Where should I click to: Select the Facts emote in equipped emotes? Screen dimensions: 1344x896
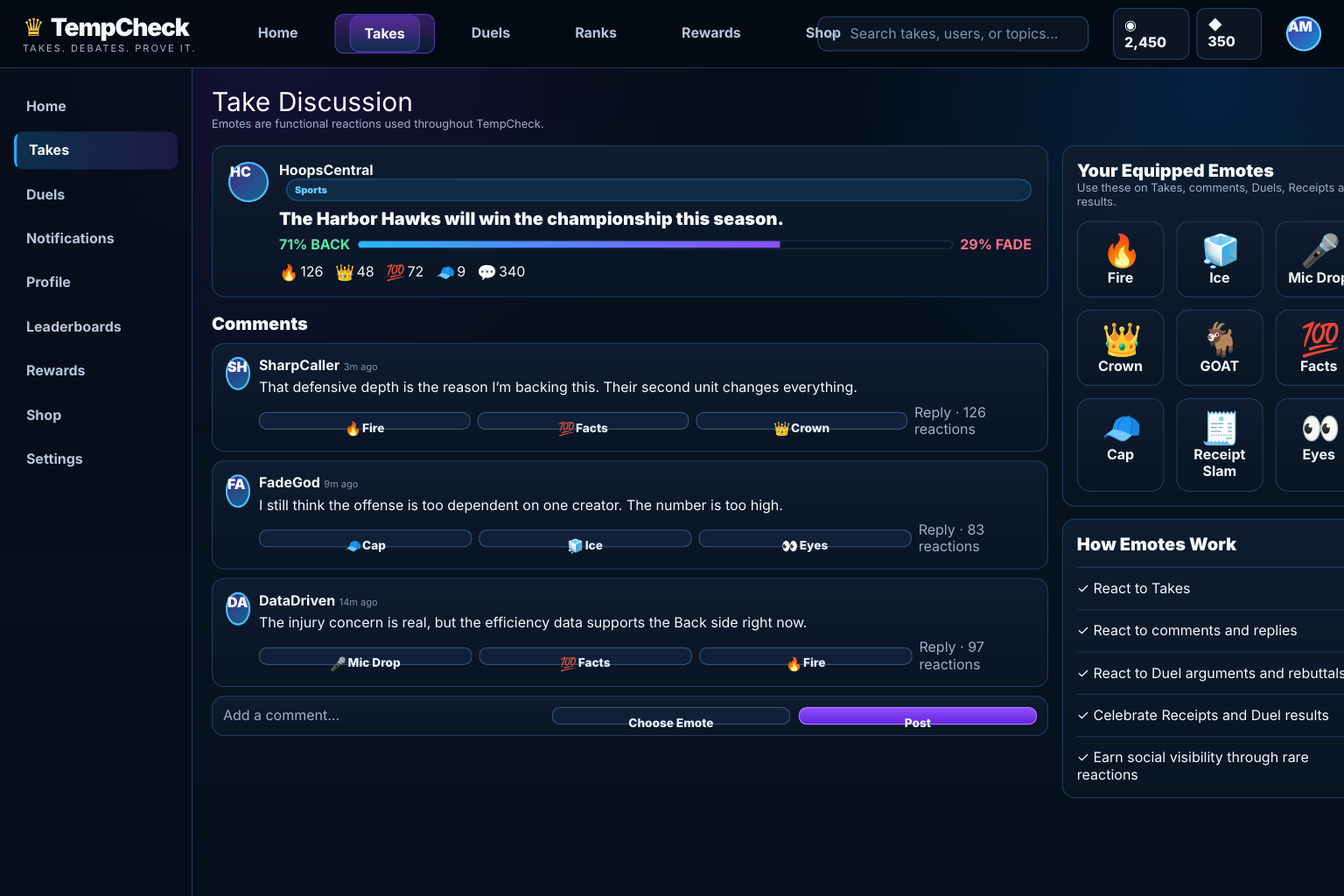tap(1310, 347)
